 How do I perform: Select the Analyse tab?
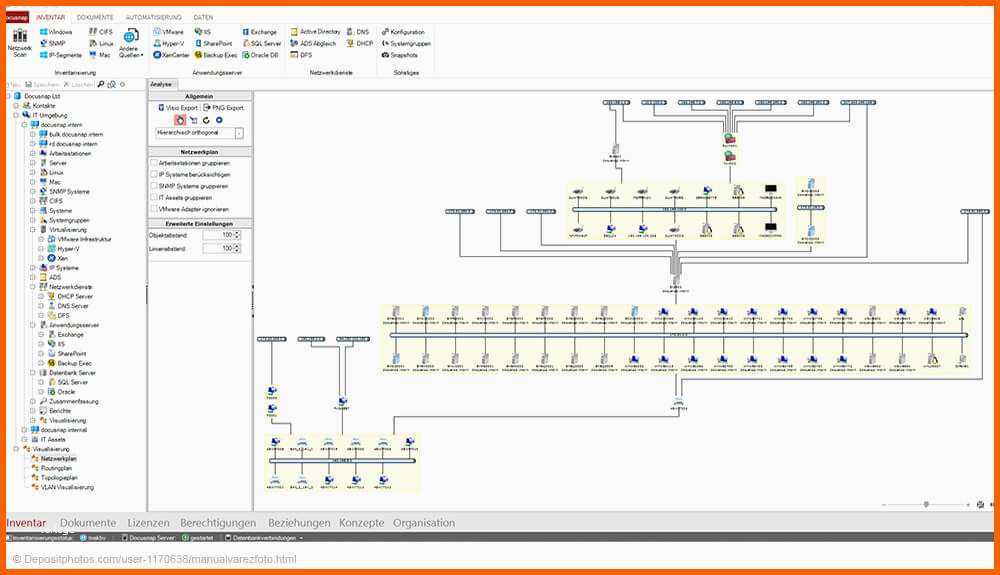[161, 84]
